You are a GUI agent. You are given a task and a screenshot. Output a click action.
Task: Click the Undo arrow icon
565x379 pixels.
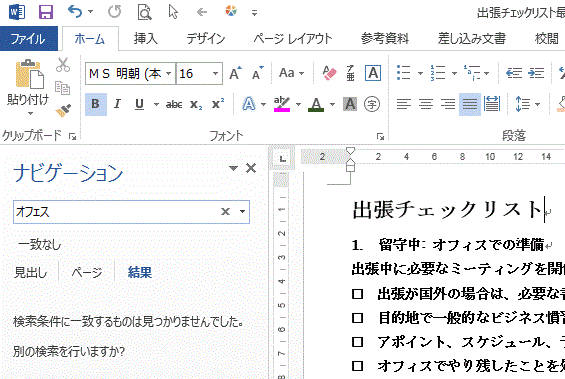click(x=75, y=12)
